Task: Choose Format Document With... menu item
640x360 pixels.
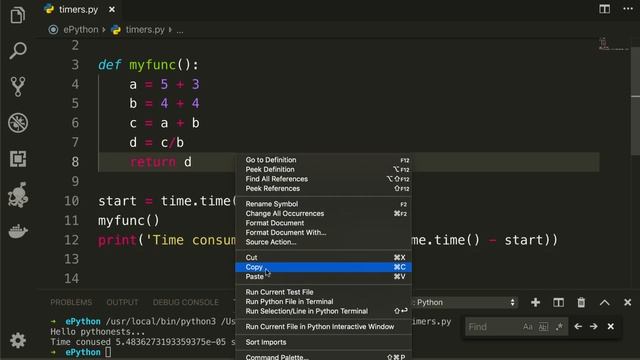Action: [x=323, y=233]
